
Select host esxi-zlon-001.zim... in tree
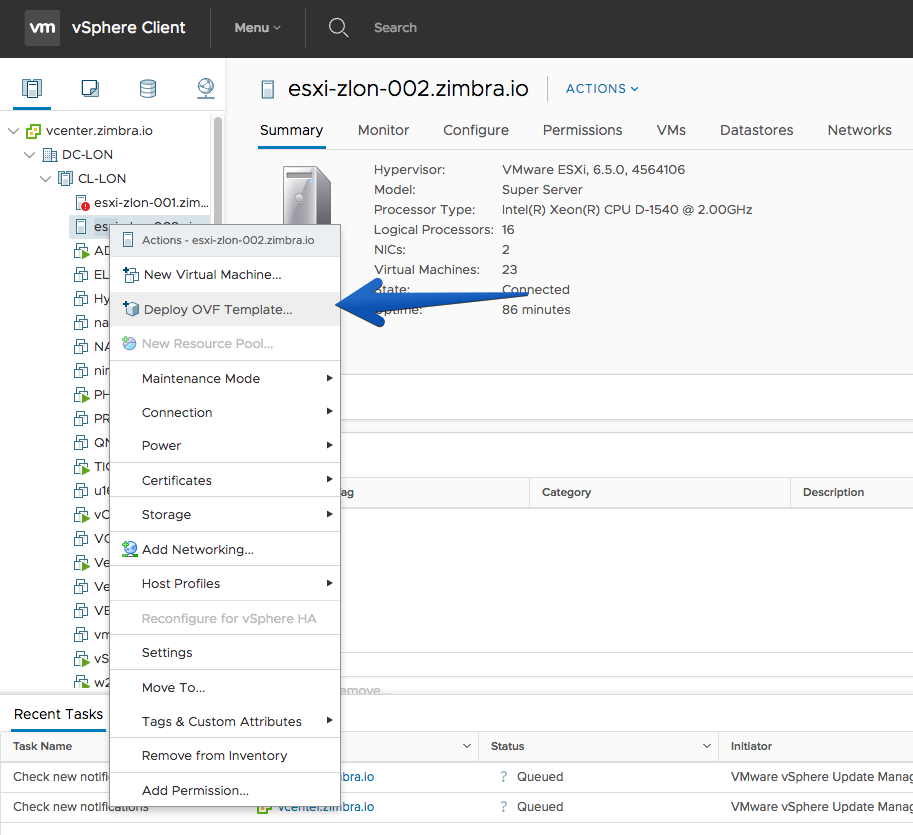pyautogui.click(x=151, y=203)
